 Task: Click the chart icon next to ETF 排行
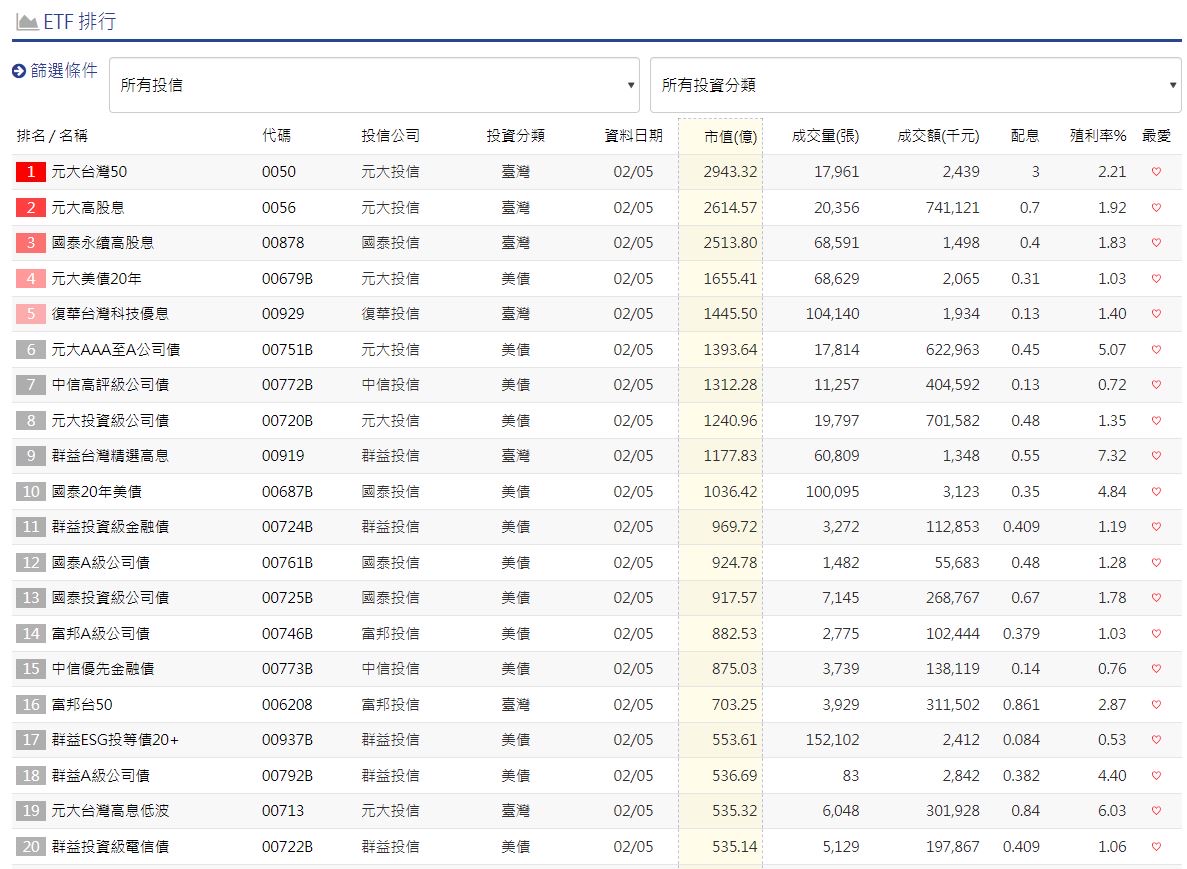(x=27, y=21)
